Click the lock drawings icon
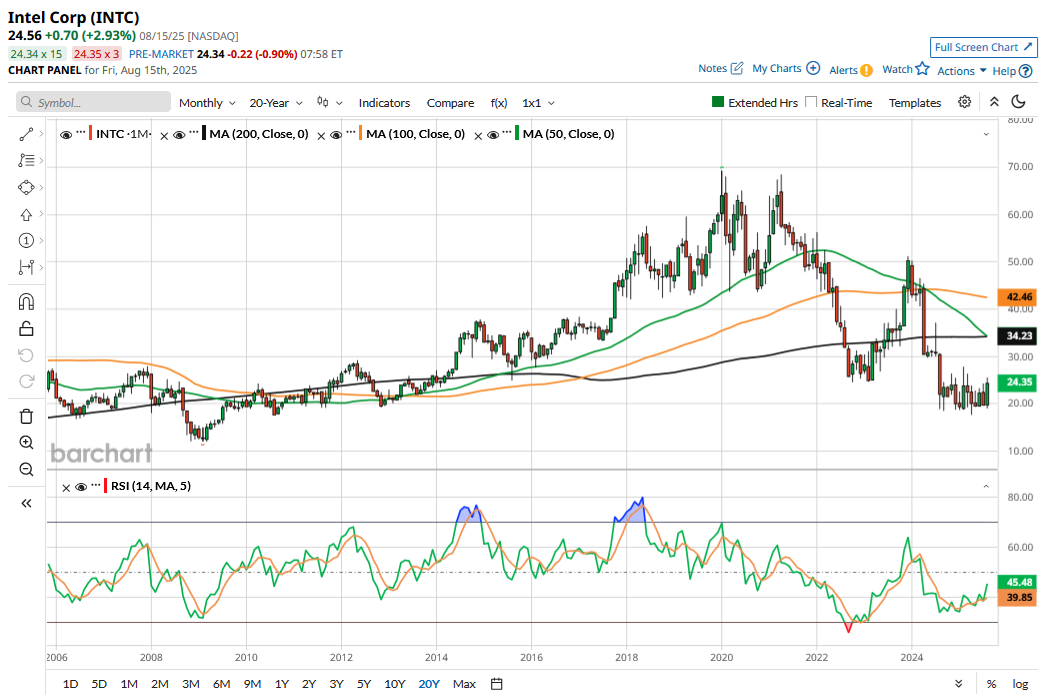Viewport: 1050px width, 699px height. coord(26,329)
